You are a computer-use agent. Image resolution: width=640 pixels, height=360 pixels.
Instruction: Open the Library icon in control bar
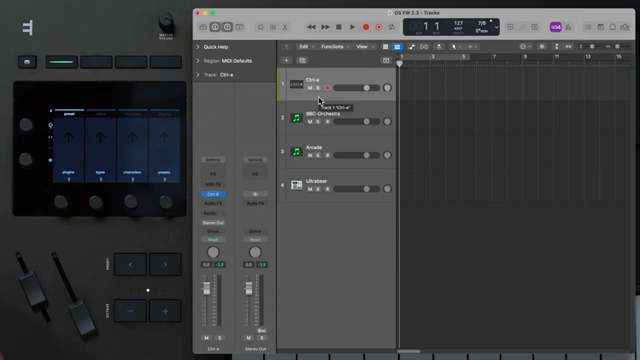coord(203,27)
